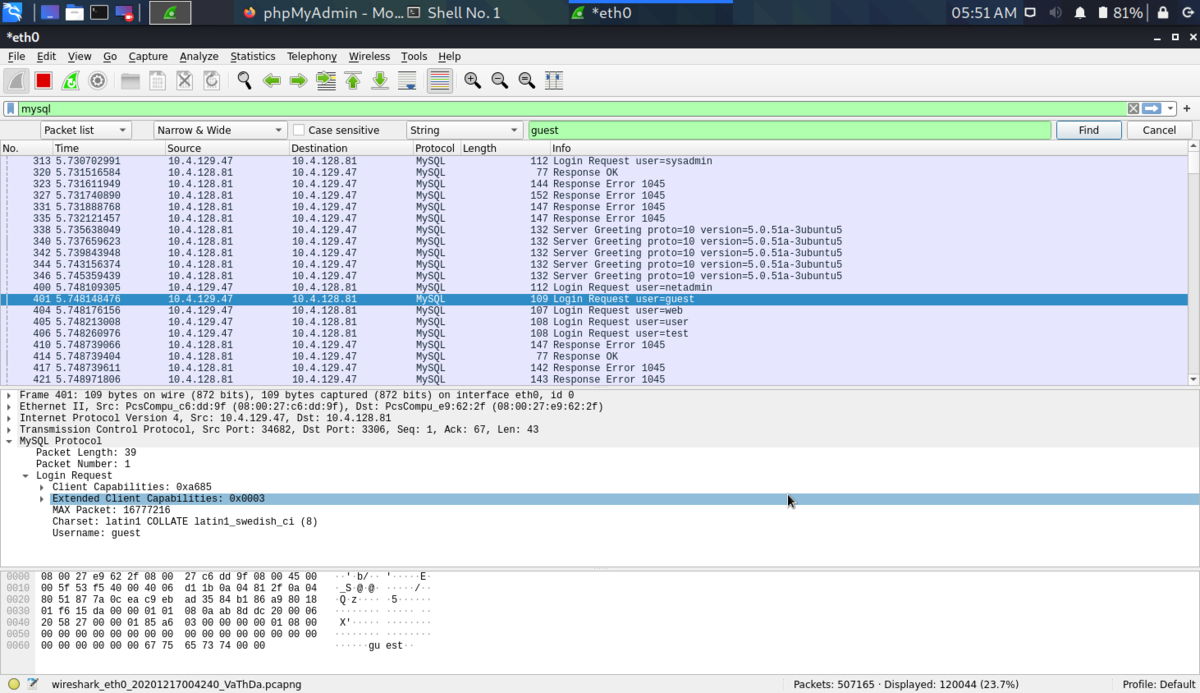Select packet 313 Login Request user=sysadmin
1200x693 pixels.
coord(594,161)
